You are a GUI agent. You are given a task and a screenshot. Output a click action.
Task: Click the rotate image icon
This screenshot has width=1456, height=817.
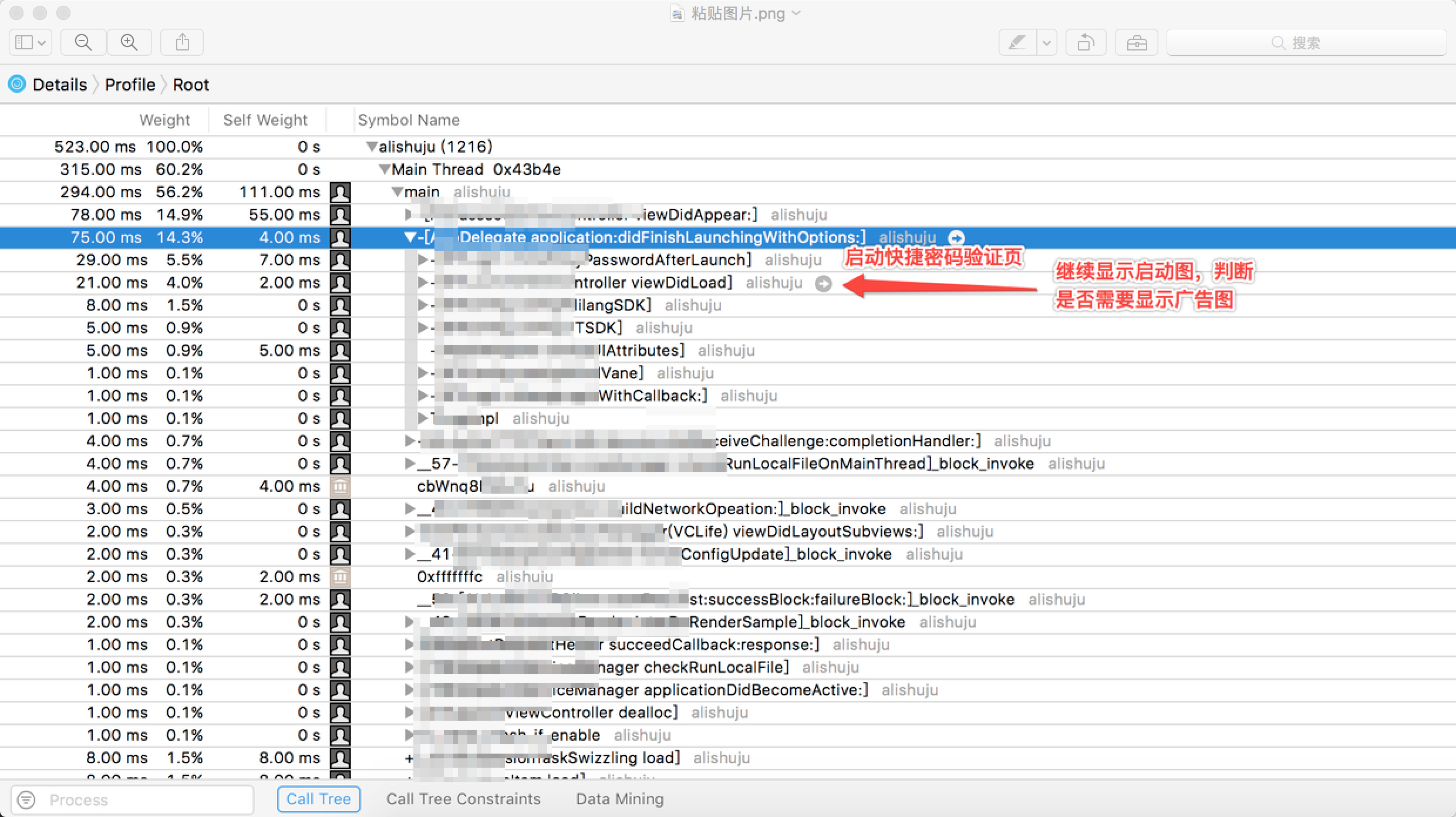(1086, 42)
